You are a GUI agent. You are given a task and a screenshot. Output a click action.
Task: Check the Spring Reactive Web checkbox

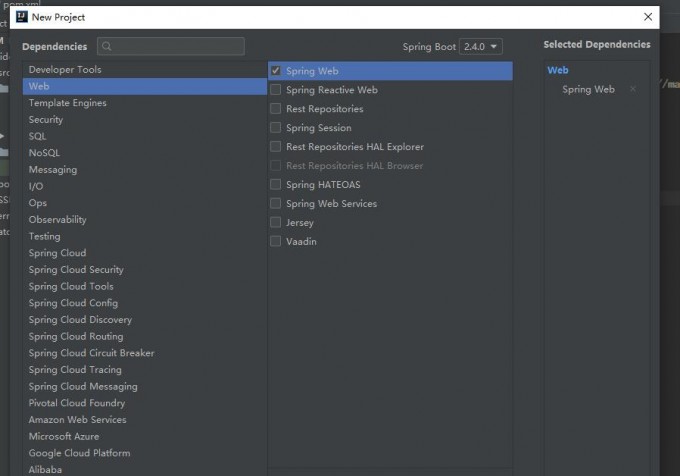[275, 90]
